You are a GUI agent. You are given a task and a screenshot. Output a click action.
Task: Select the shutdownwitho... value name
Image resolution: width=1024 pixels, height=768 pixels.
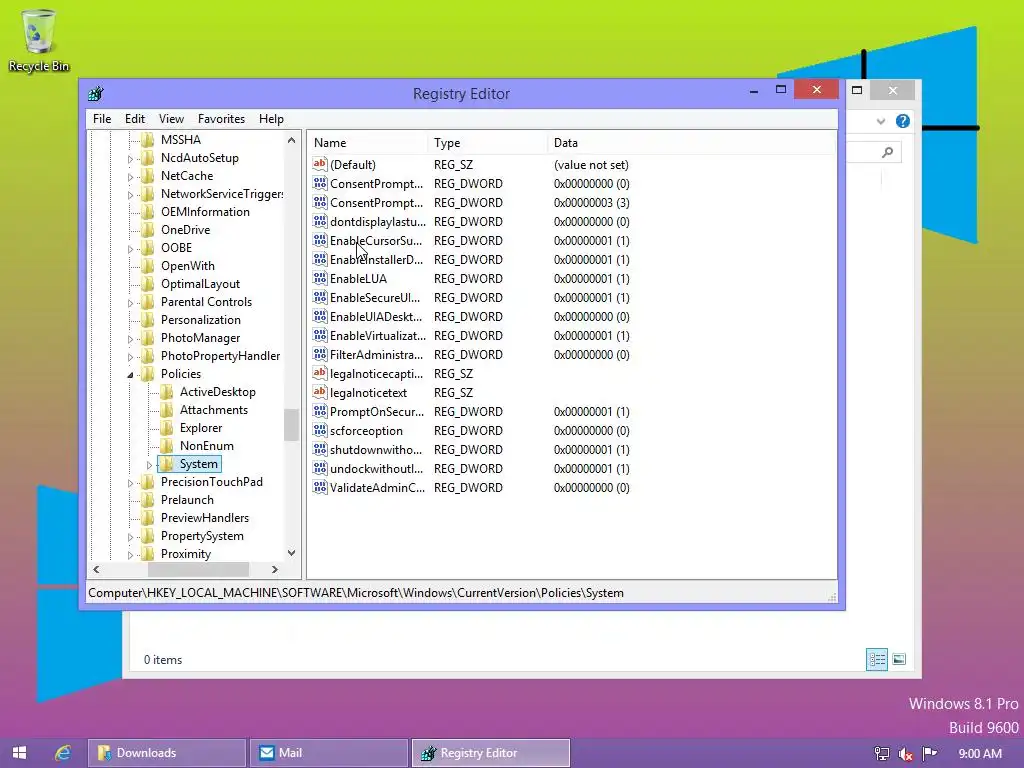(x=376, y=450)
